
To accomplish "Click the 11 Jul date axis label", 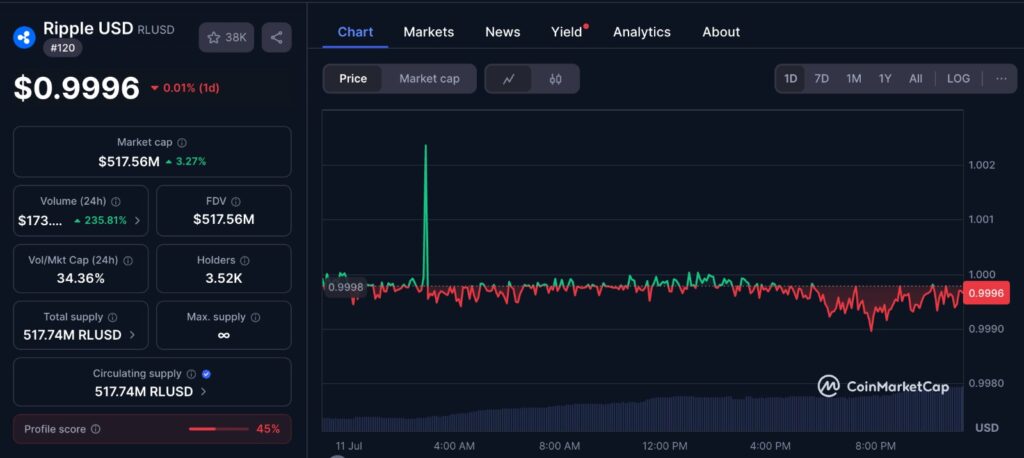I will 349,446.
